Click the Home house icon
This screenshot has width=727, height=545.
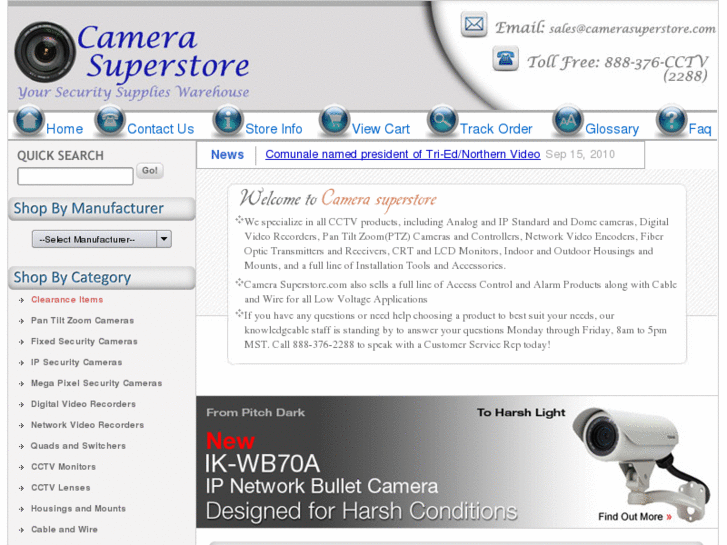click(29, 121)
